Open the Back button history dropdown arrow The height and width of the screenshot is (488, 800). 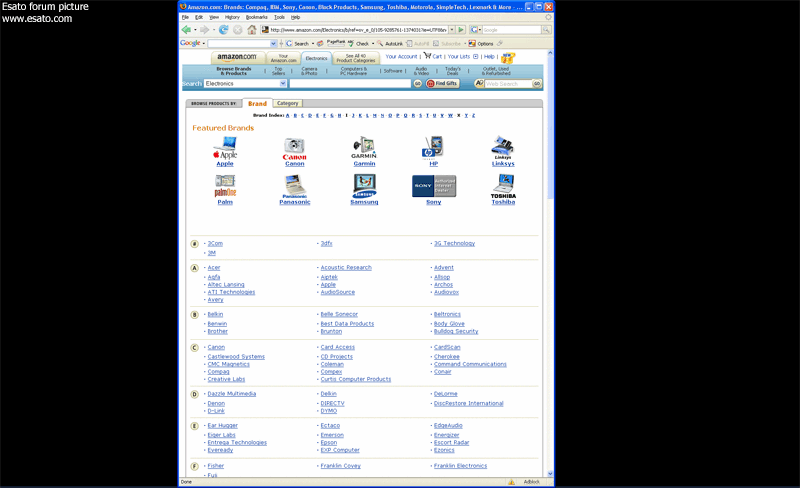(x=195, y=30)
